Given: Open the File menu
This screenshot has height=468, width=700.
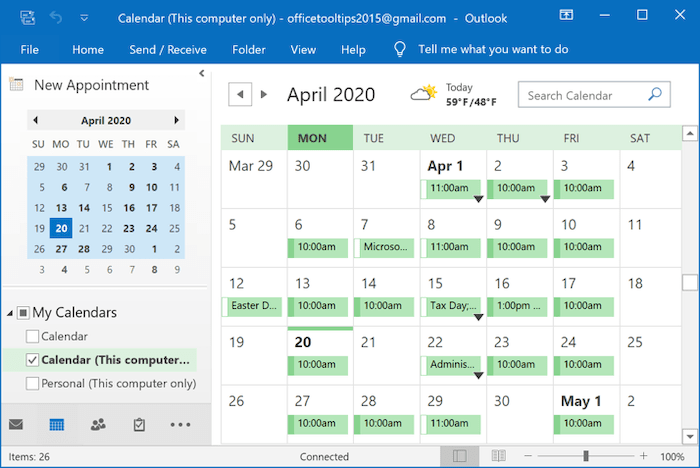Looking at the screenshot, I should (x=29, y=50).
